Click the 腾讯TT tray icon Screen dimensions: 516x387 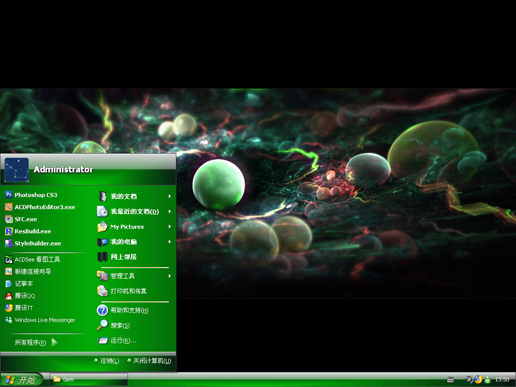pos(478,379)
